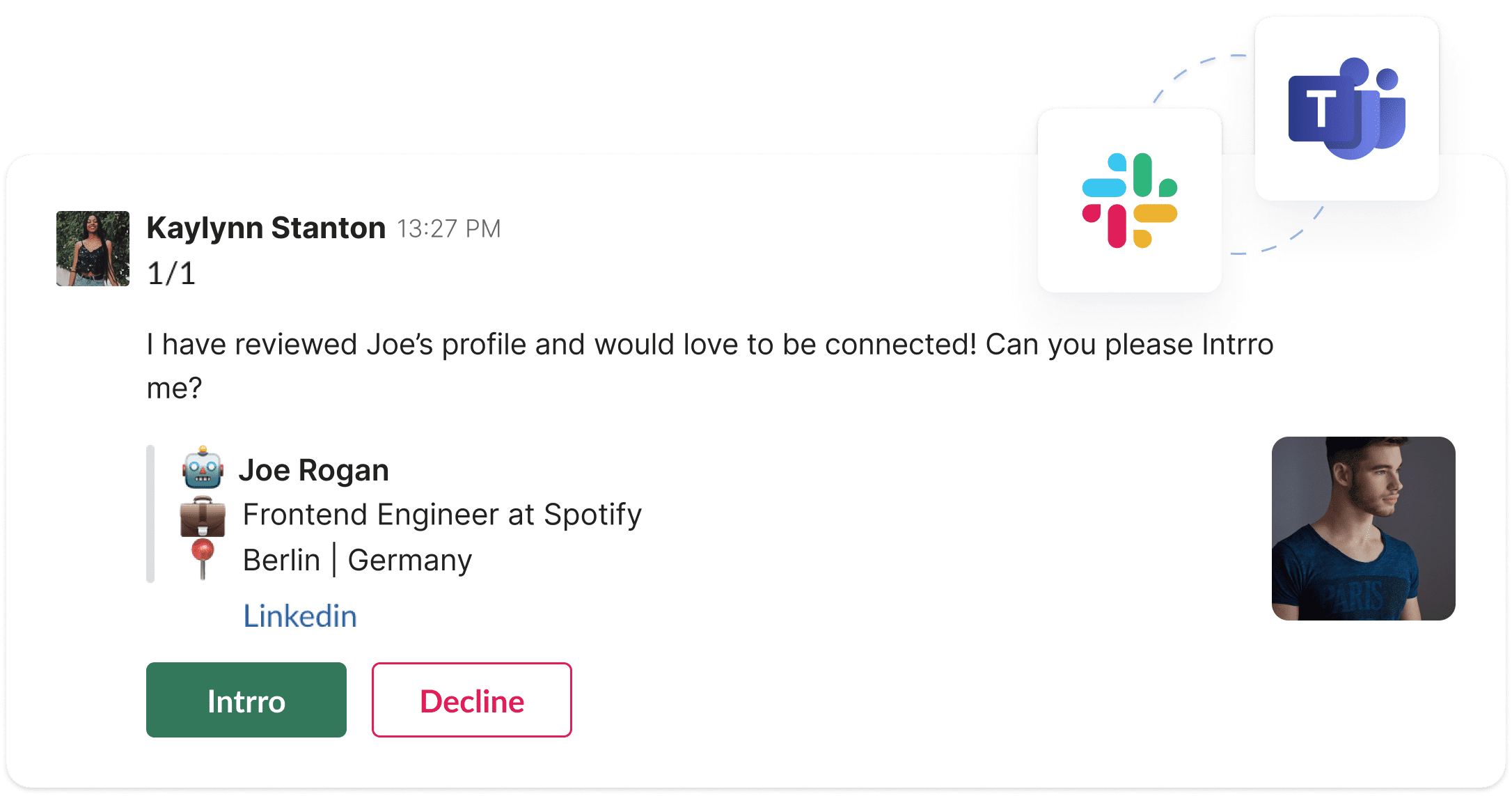The width and height of the screenshot is (1512, 796).
Task: Click the briefcase emoji icon
Action: (x=203, y=516)
